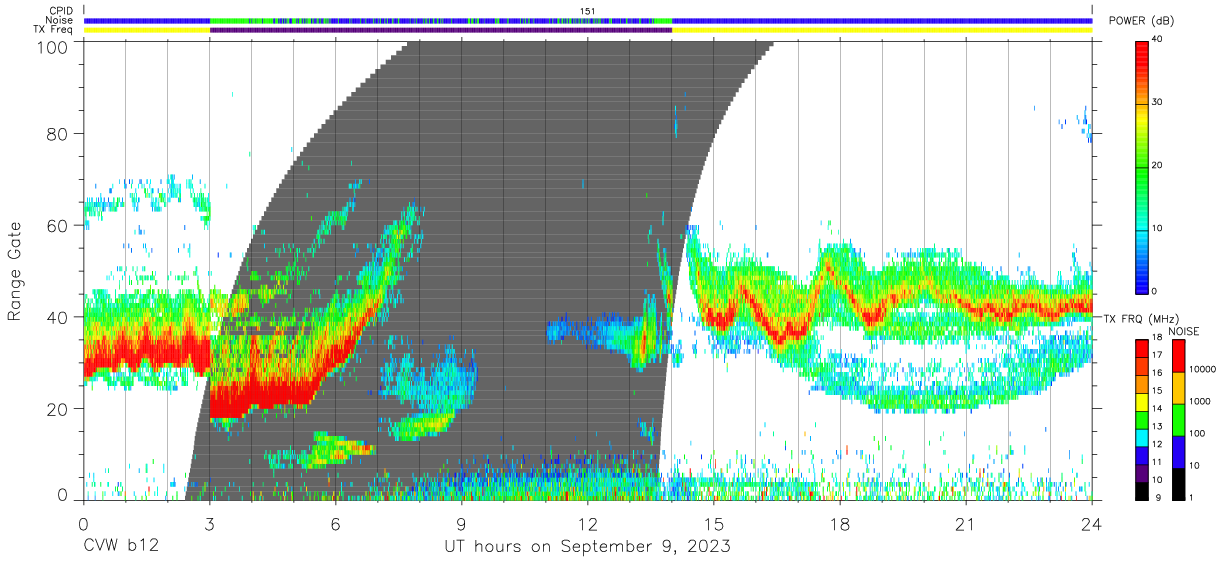
Task: Select purple segment of TX FRQ legend
Action: click(1142, 473)
